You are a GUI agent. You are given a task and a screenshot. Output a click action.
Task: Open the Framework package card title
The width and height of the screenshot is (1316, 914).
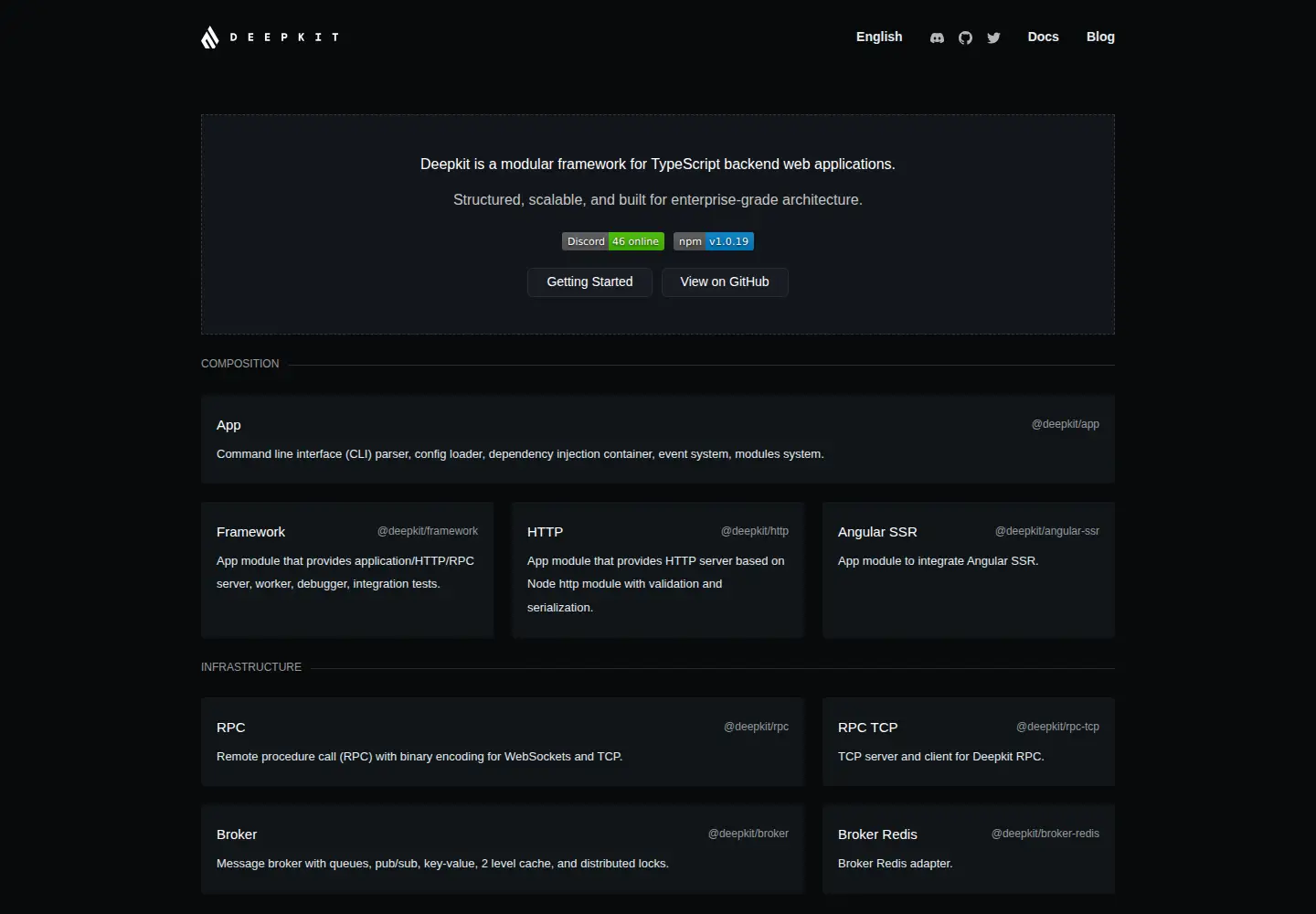250,532
